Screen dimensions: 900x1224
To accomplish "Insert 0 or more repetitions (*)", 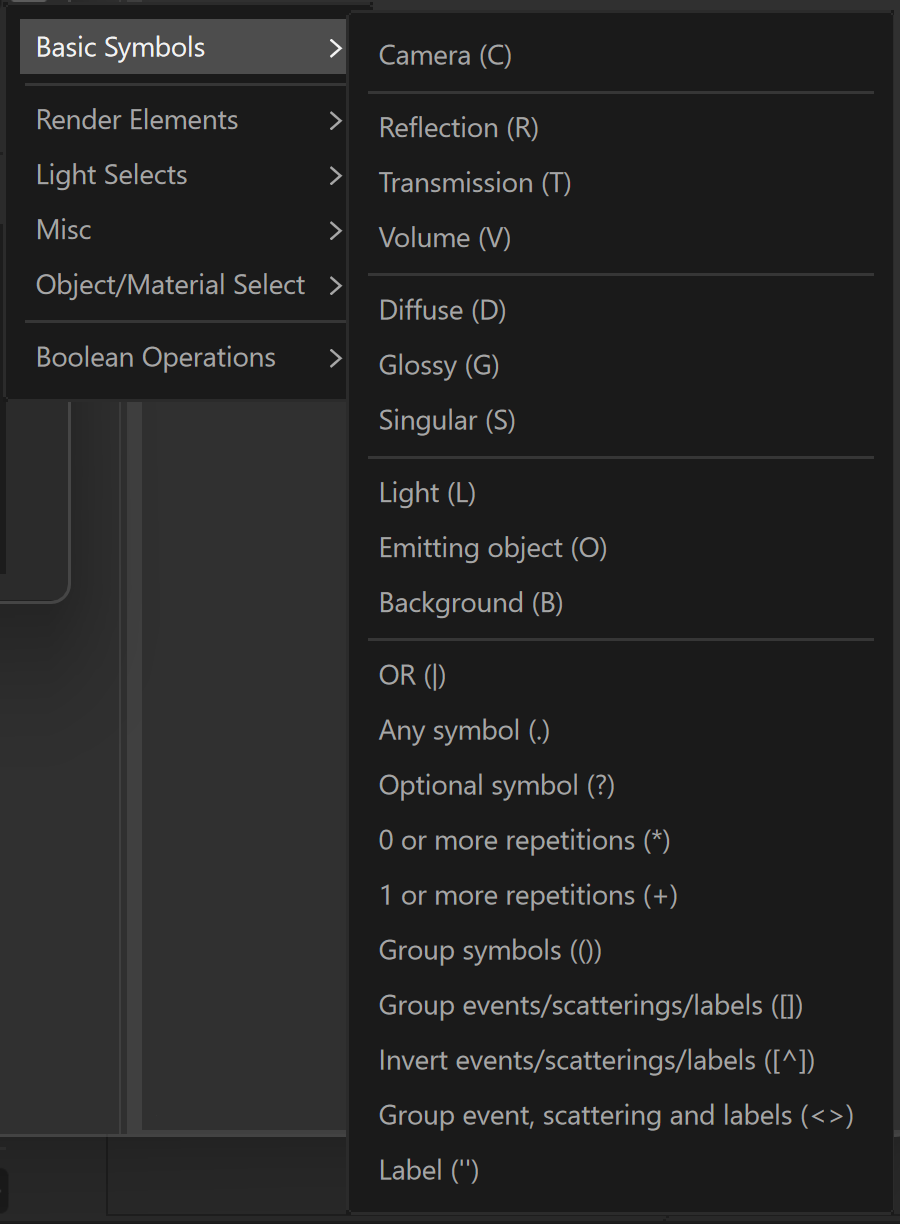I will coord(621,840).
